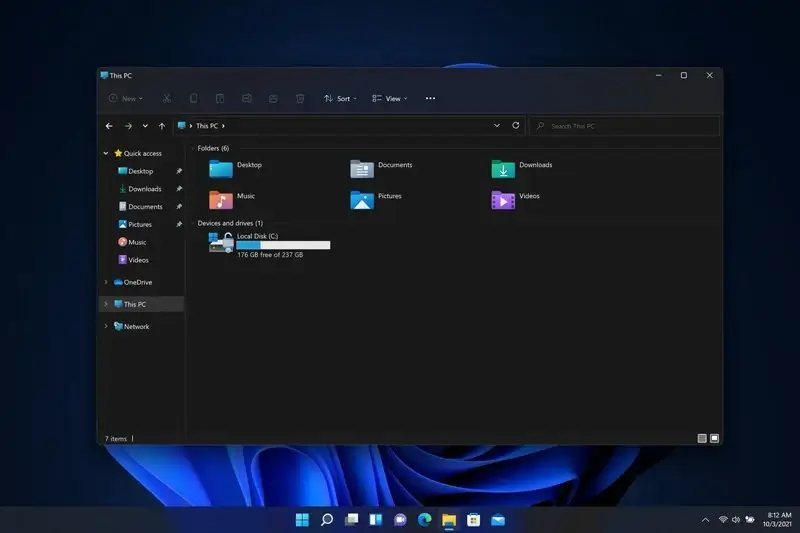Click pin icon next to sidebar Documents
The image size is (800, 533).
point(179,207)
